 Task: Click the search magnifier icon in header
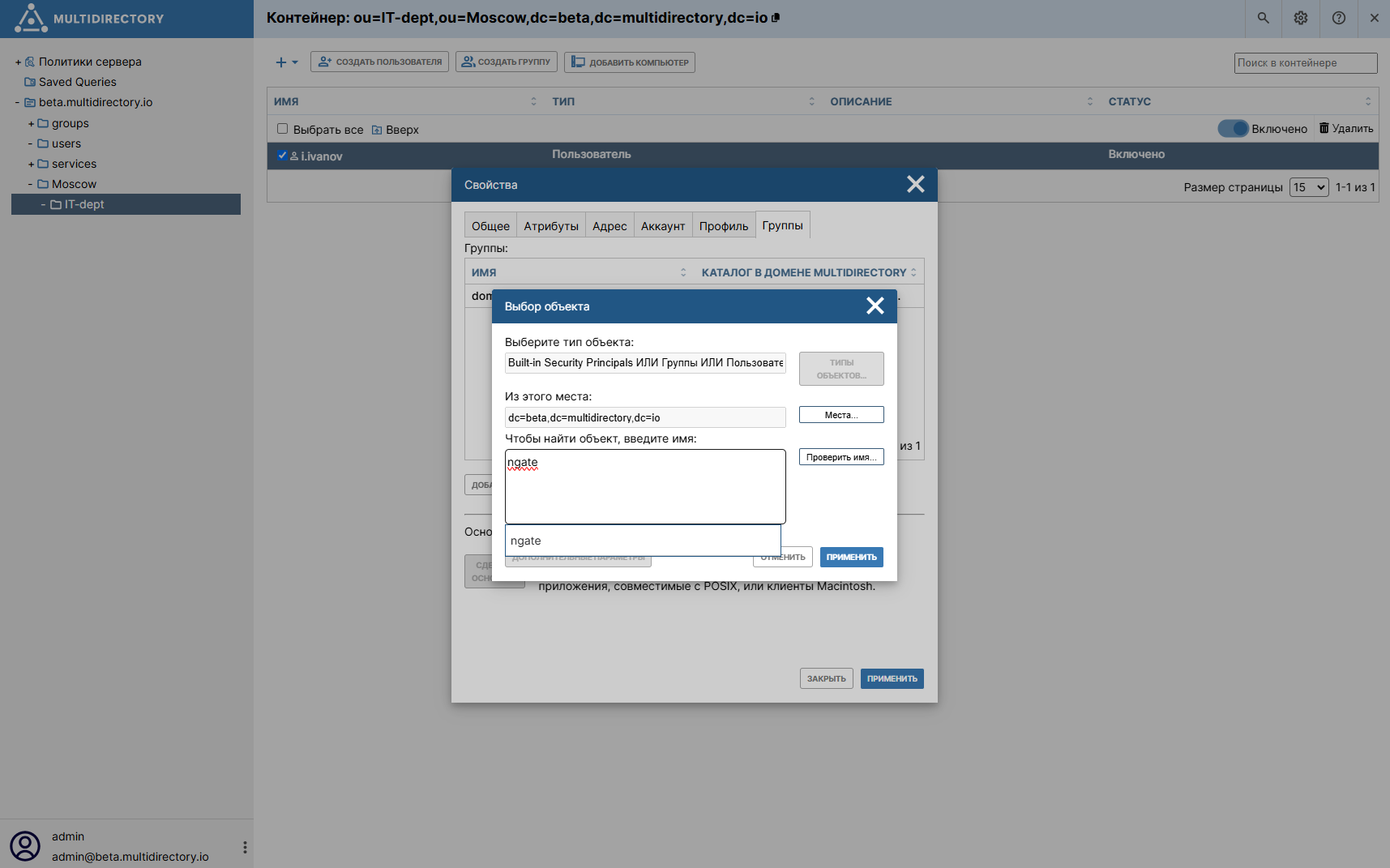[x=1263, y=18]
